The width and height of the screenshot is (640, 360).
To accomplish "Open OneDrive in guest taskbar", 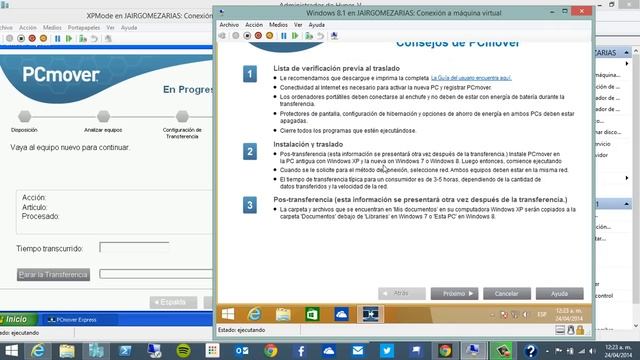I will [x=341, y=314].
